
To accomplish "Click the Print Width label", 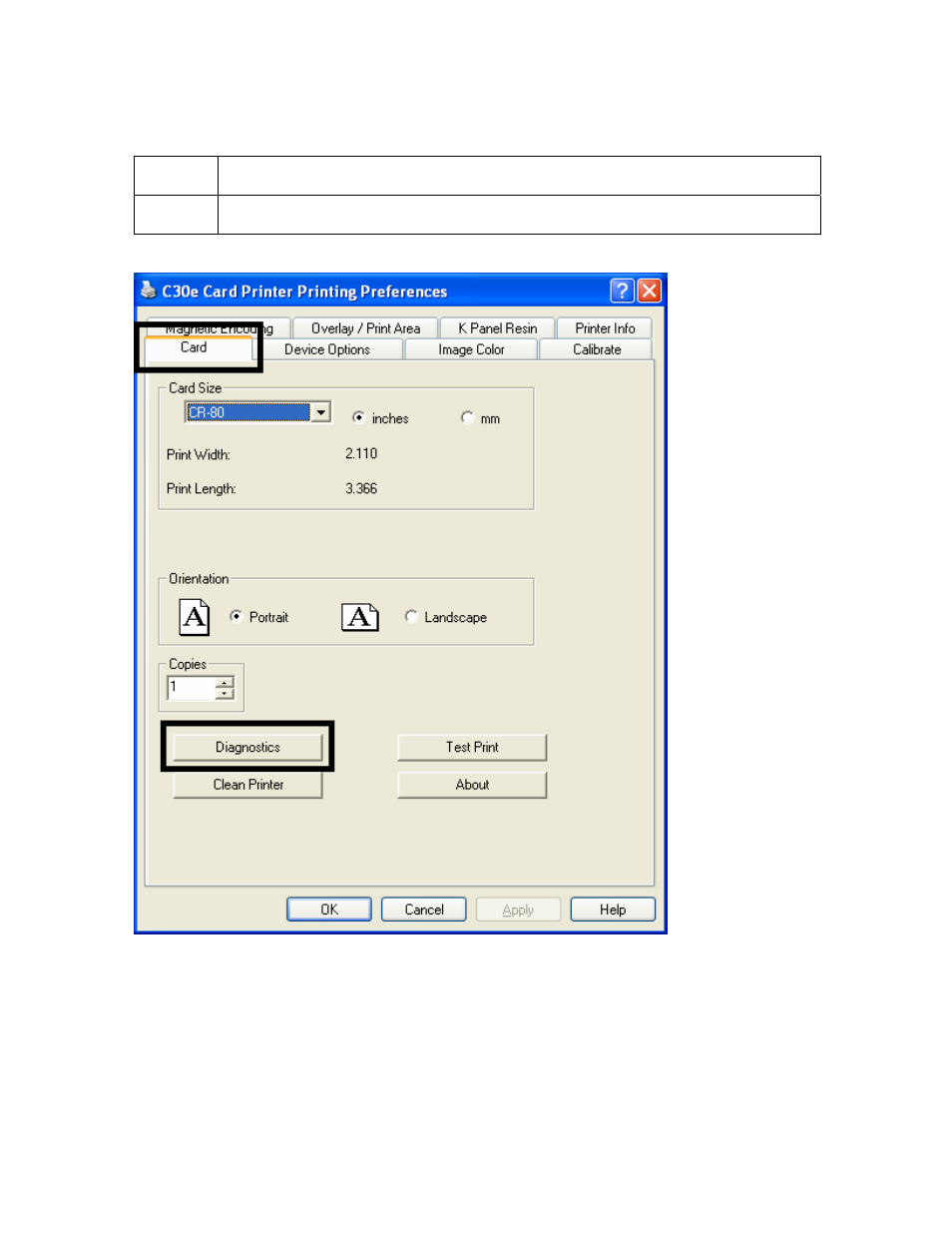I will click(199, 454).
